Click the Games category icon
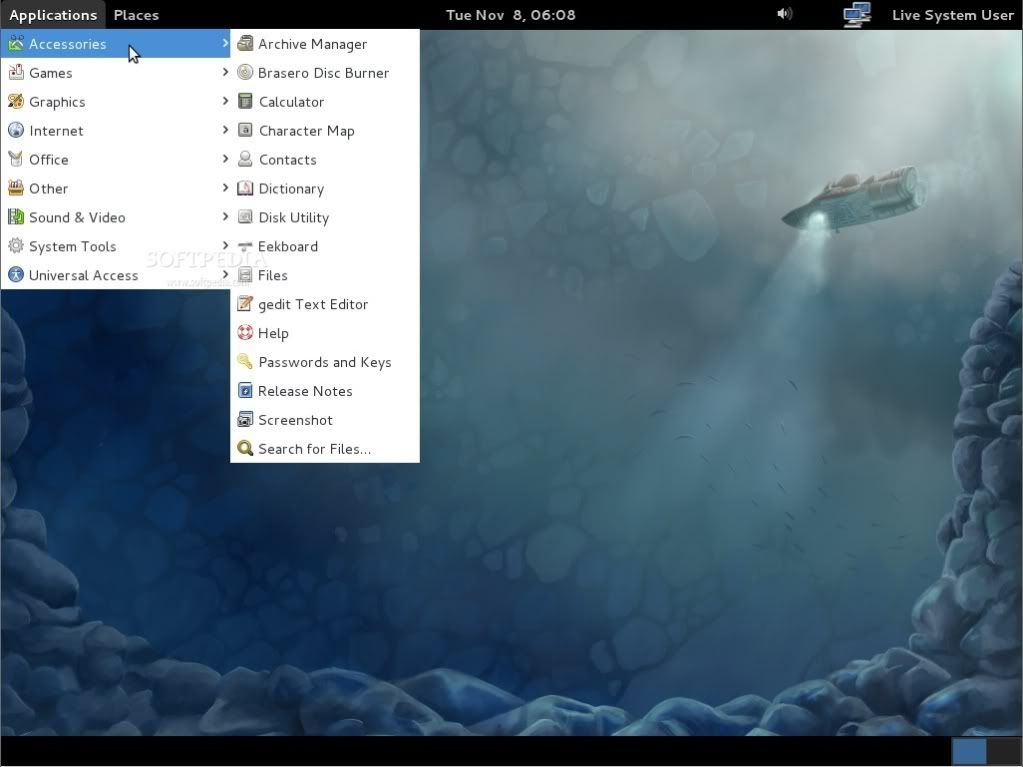The height and width of the screenshot is (767, 1023). pyautogui.click(x=16, y=72)
